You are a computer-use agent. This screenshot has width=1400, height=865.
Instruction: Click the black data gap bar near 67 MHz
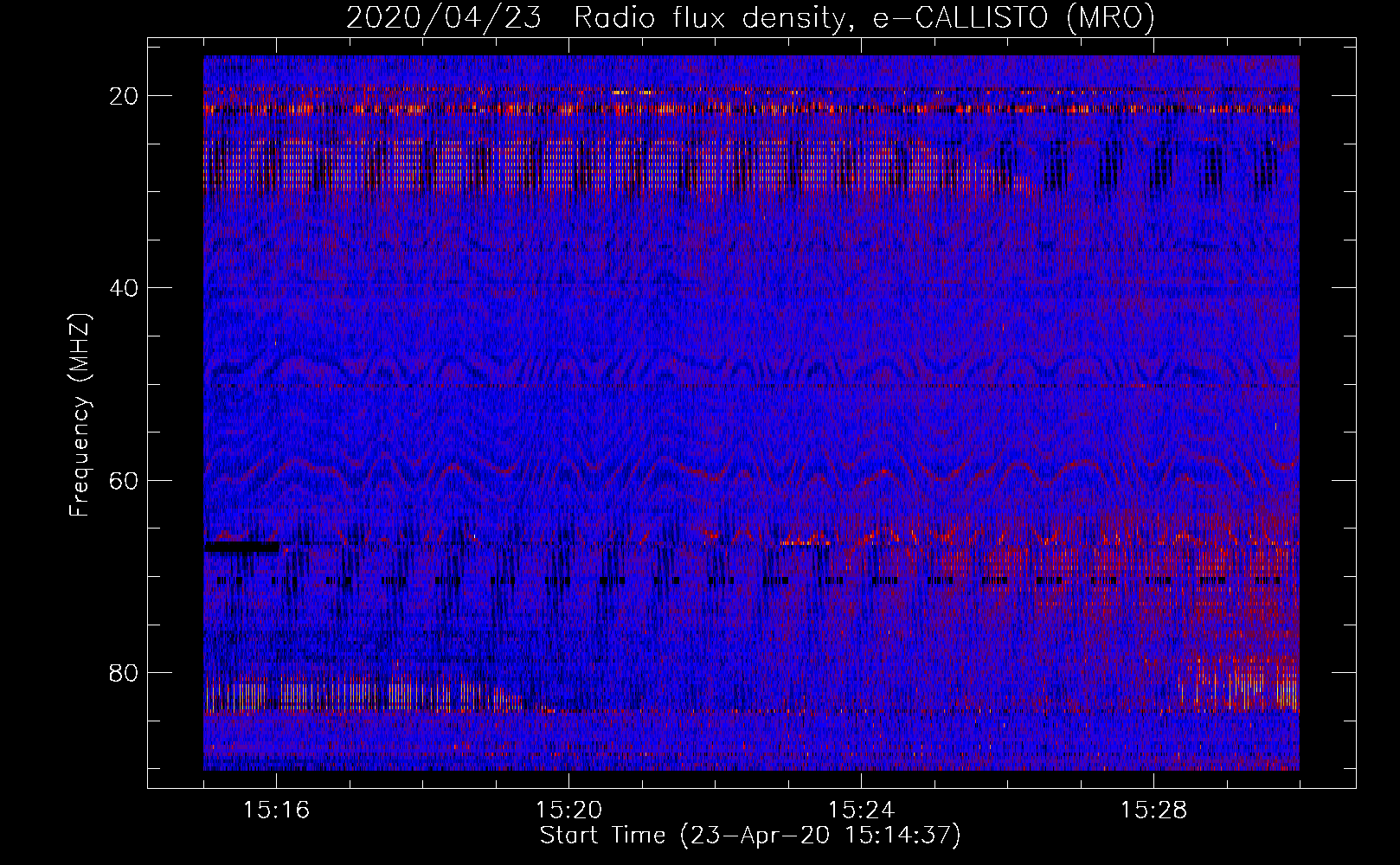tap(241, 547)
